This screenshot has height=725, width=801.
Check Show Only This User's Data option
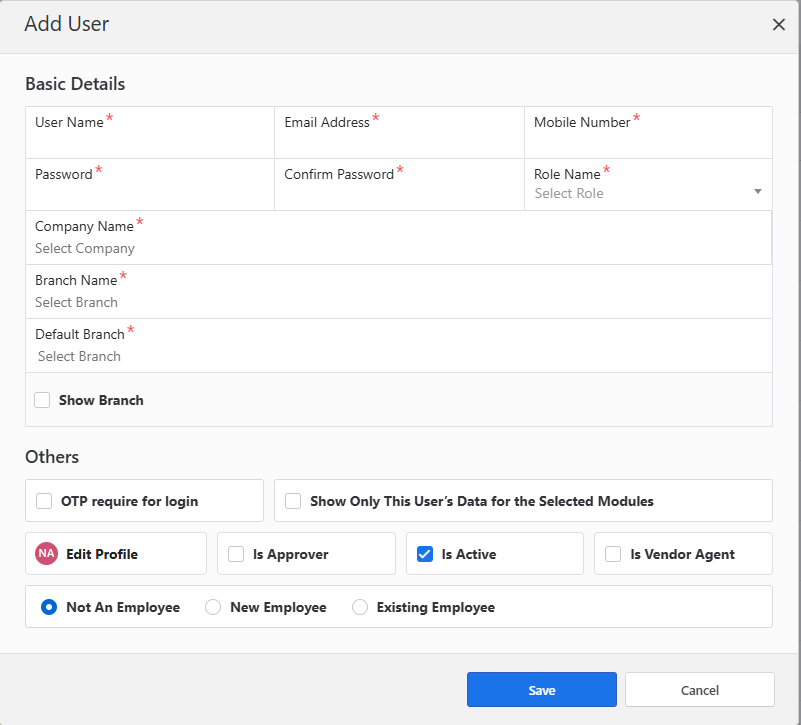point(293,501)
